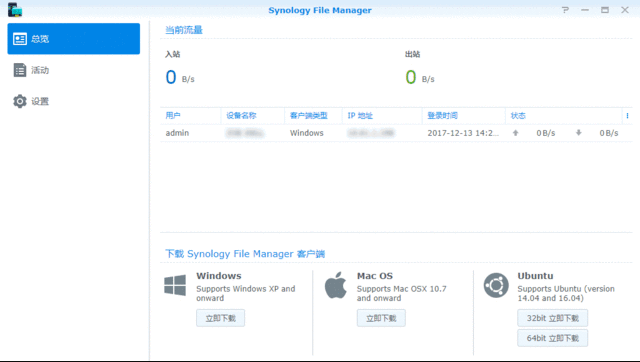Click the blurred IP address cell
640x362 pixels.
click(x=371, y=133)
